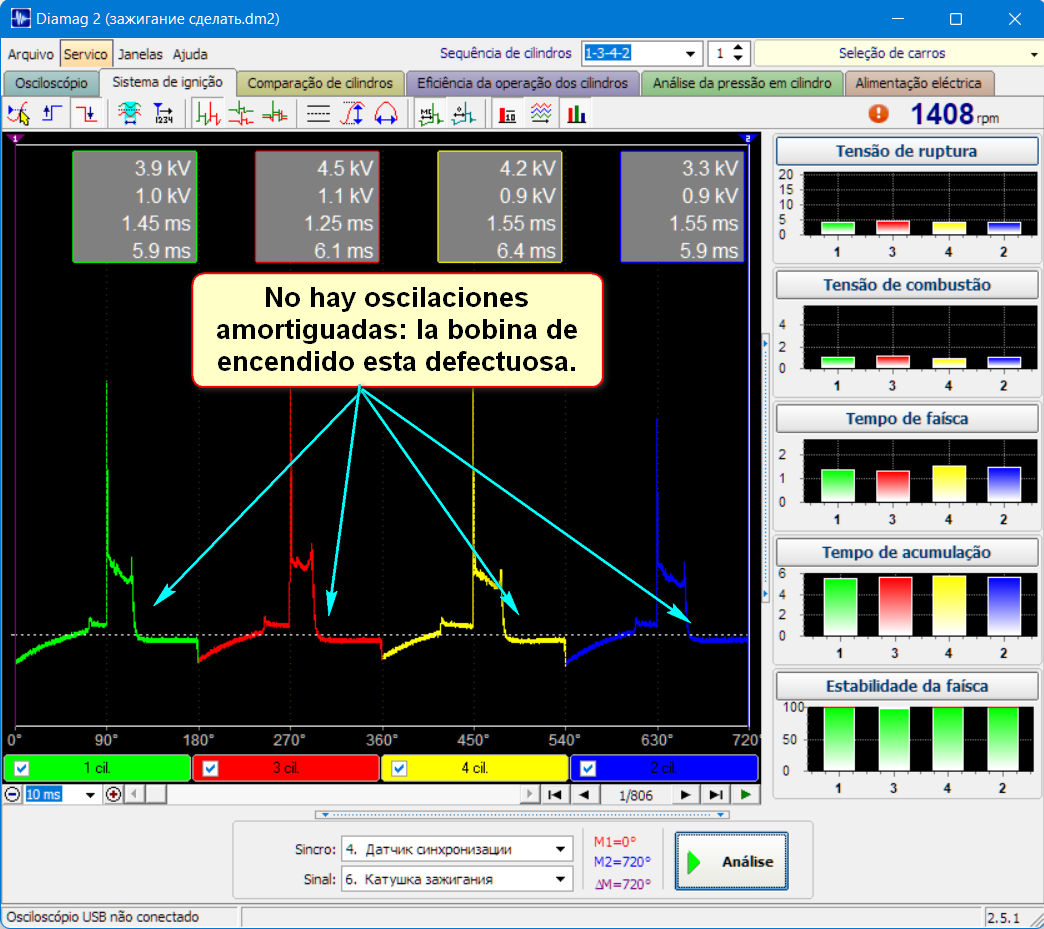1044x929 pixels.
Task: Step back one frame
Action: pos(584,794)
